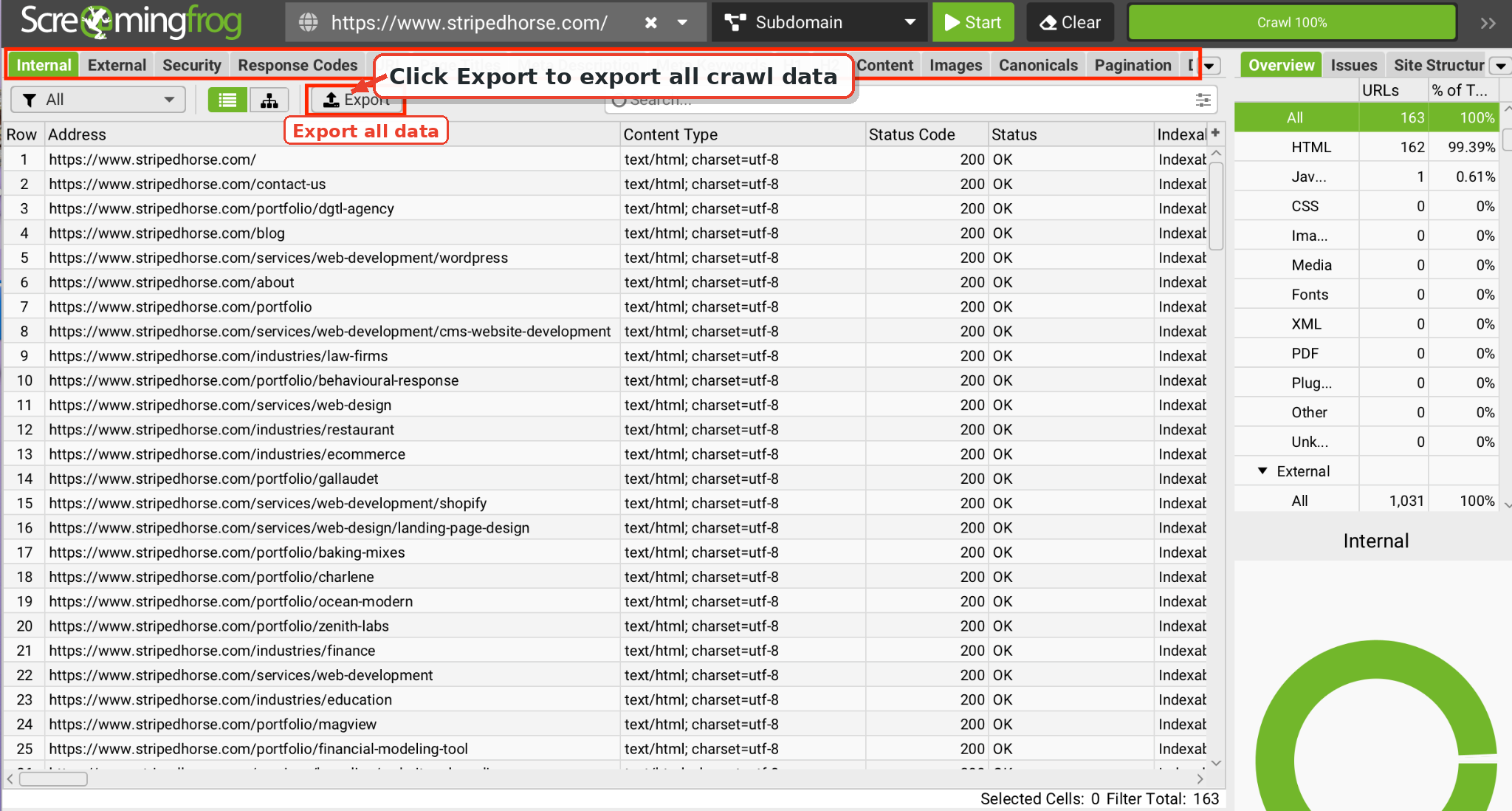Click the table's horizontal scrollbar thumb
This screenshot has width=1512, height=811.
[53, 779]
